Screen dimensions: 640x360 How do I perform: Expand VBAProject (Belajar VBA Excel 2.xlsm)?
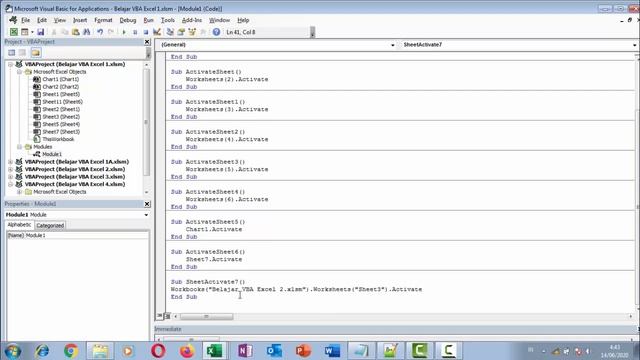(11, 169)
